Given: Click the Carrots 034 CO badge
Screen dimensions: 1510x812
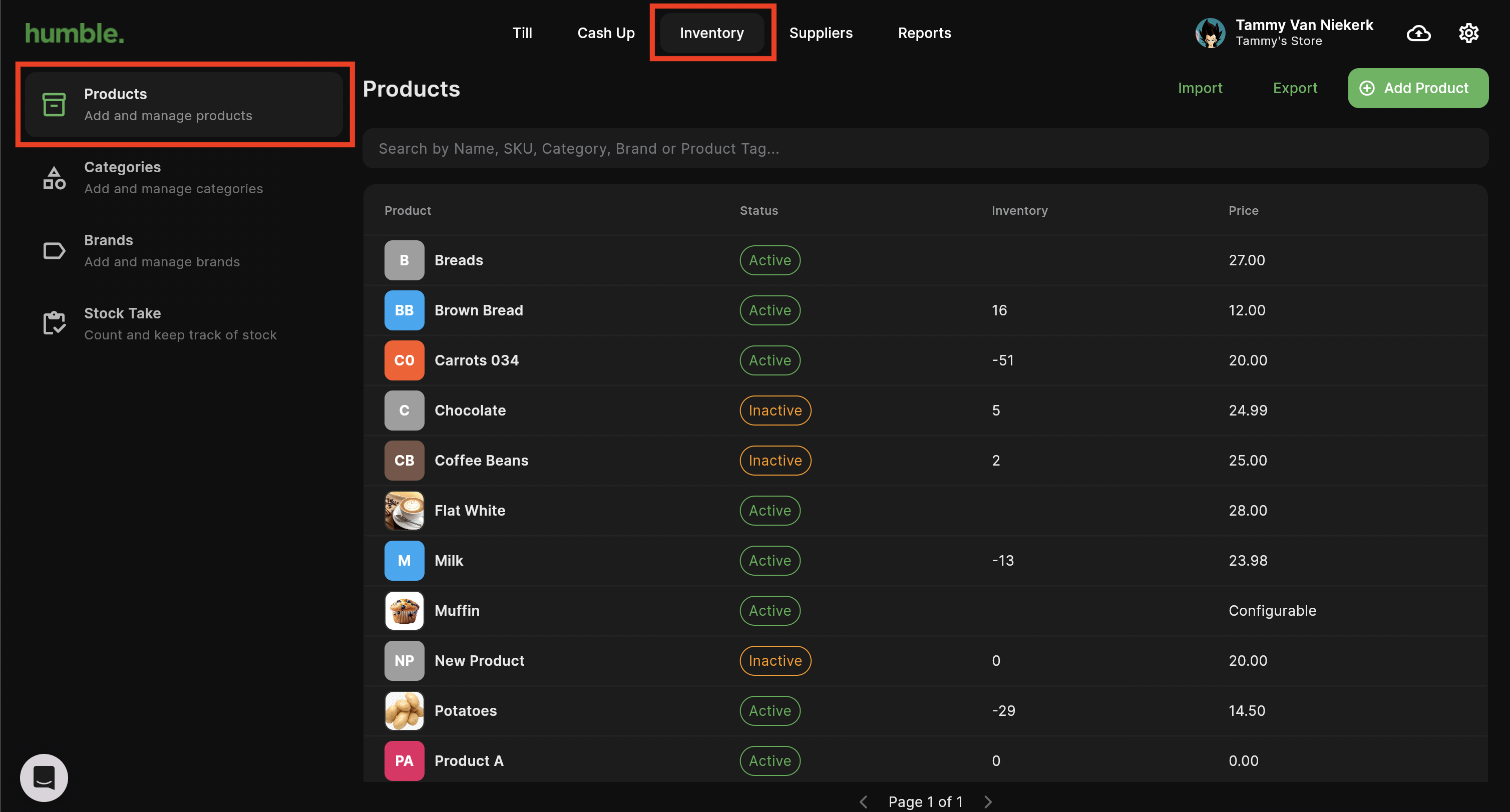Looking at the screenshot, I should (x=404, y=360).
